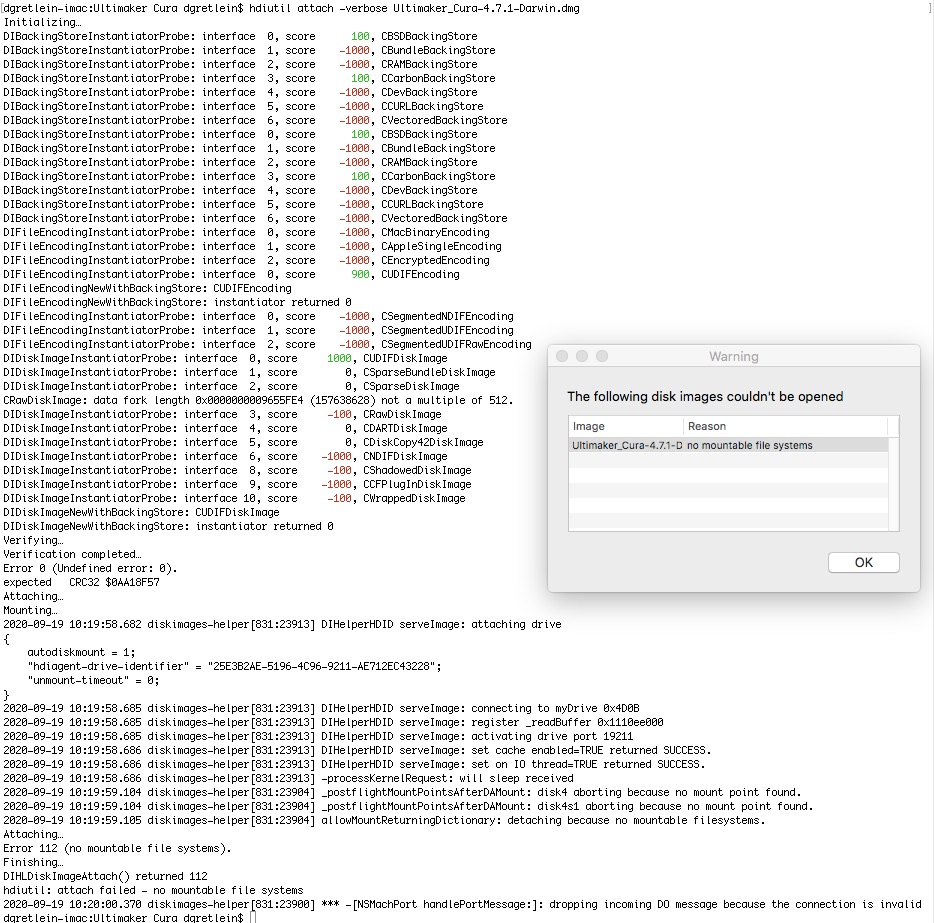This screenshot has width=934, height=923.
Task: Click the 'hdiagent-drive-identifier' line
Action: [234, 666]
